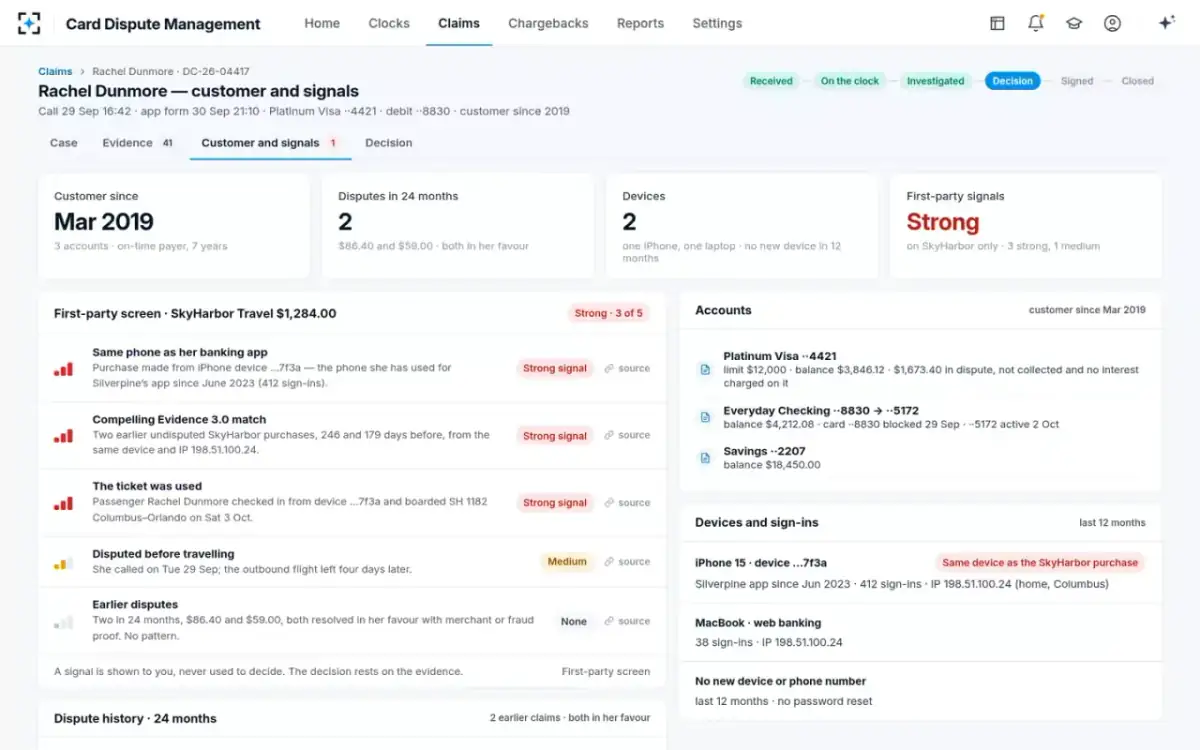The image size is (1200, 750).
Task: Click Platinum Visa account document icon
Action: coord(705,370)
